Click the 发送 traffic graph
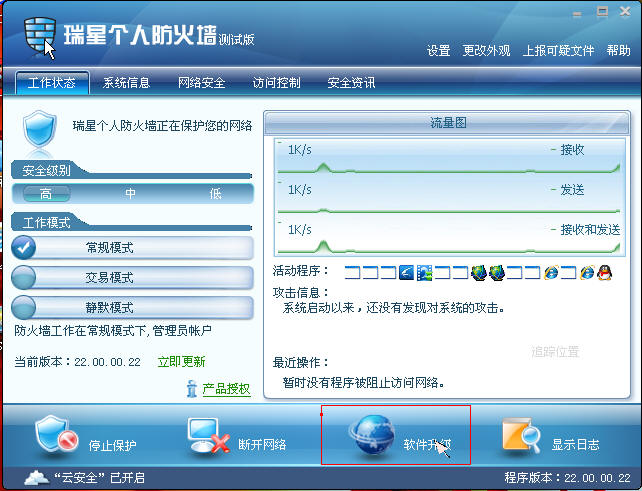This screenshot has width=642, height=491. pos(449,197)
